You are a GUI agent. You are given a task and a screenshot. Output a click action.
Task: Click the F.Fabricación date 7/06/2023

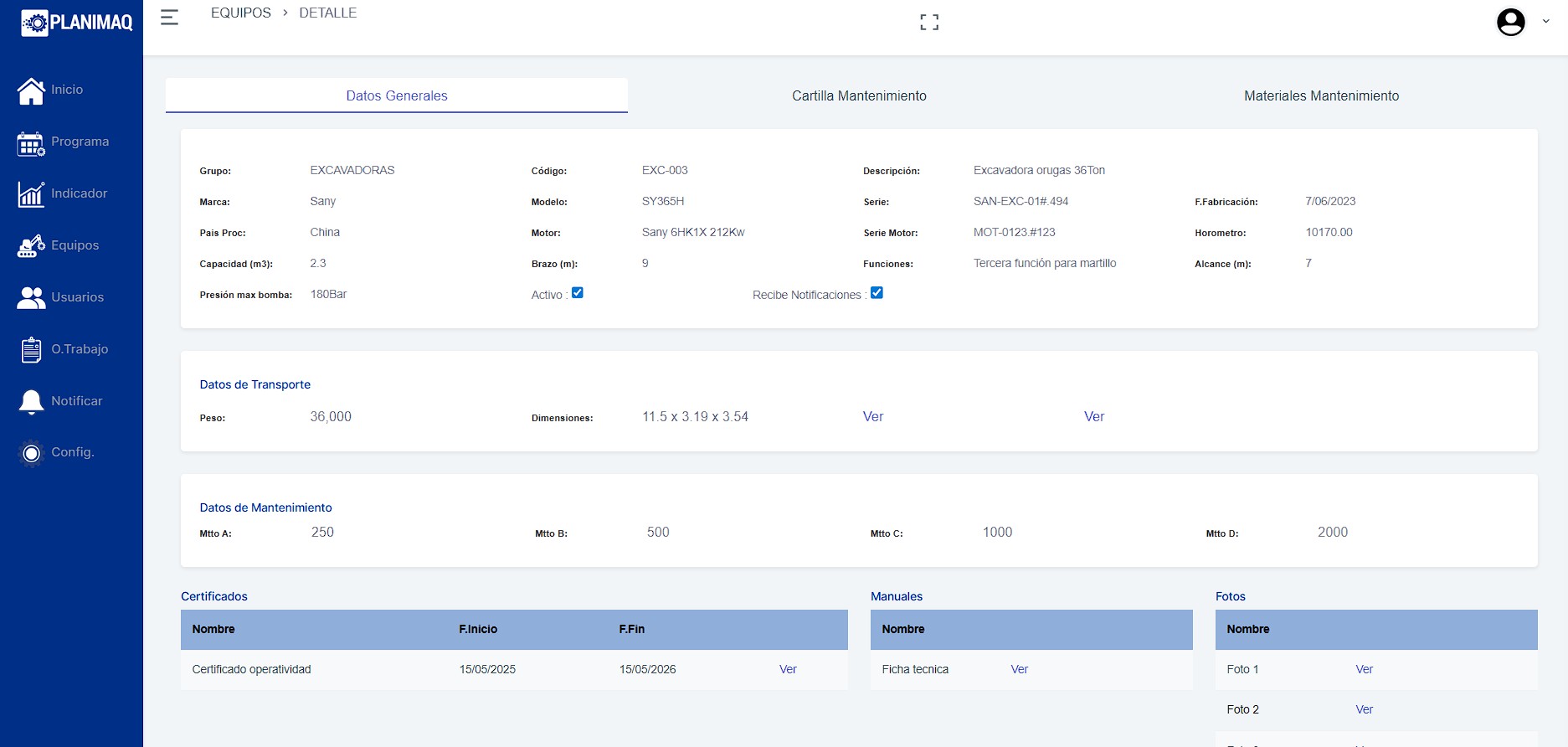pos(1330,201)
